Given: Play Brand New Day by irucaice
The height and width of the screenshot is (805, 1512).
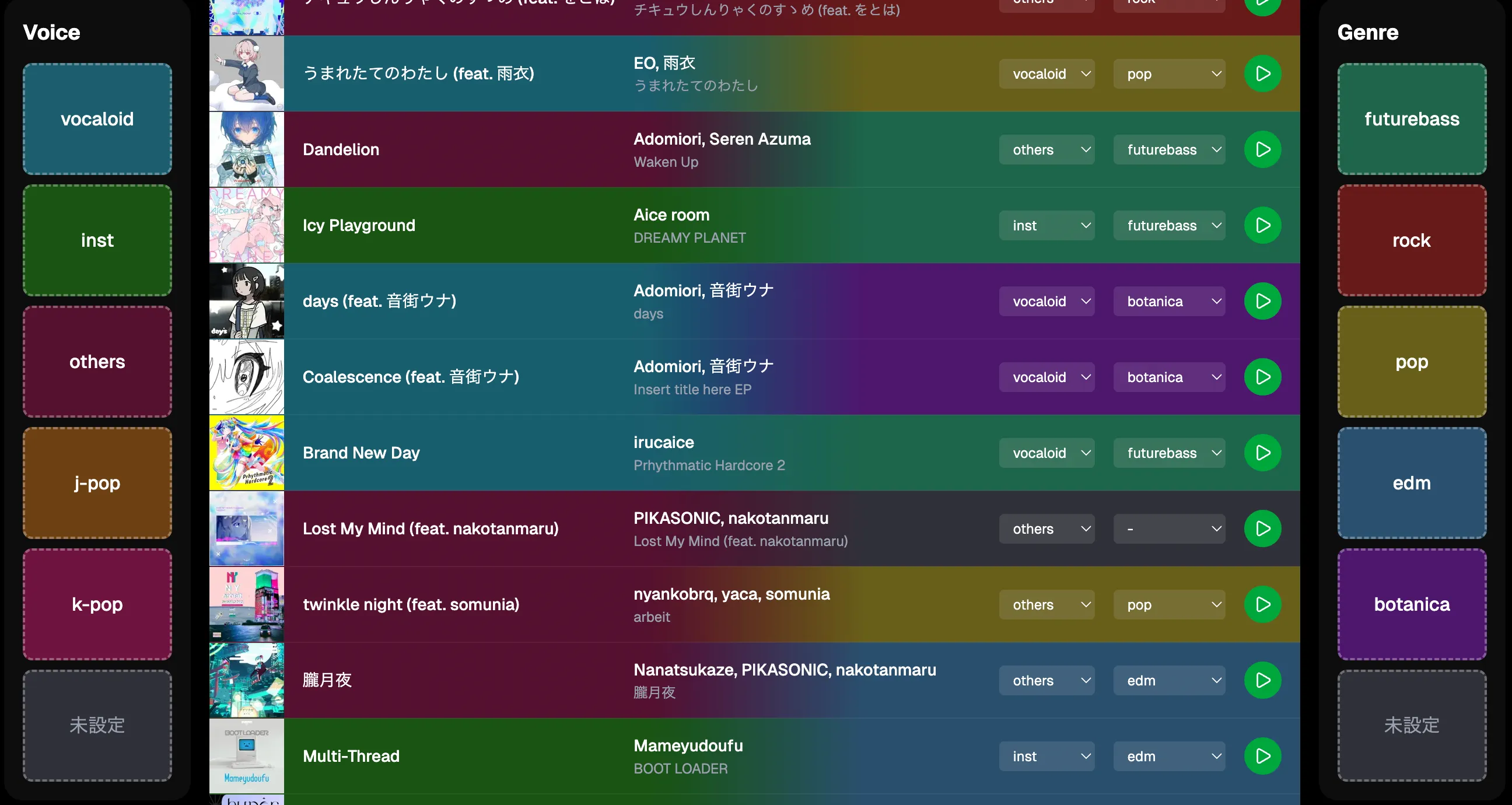Looking at the screenshot, I should point(1262,453).
